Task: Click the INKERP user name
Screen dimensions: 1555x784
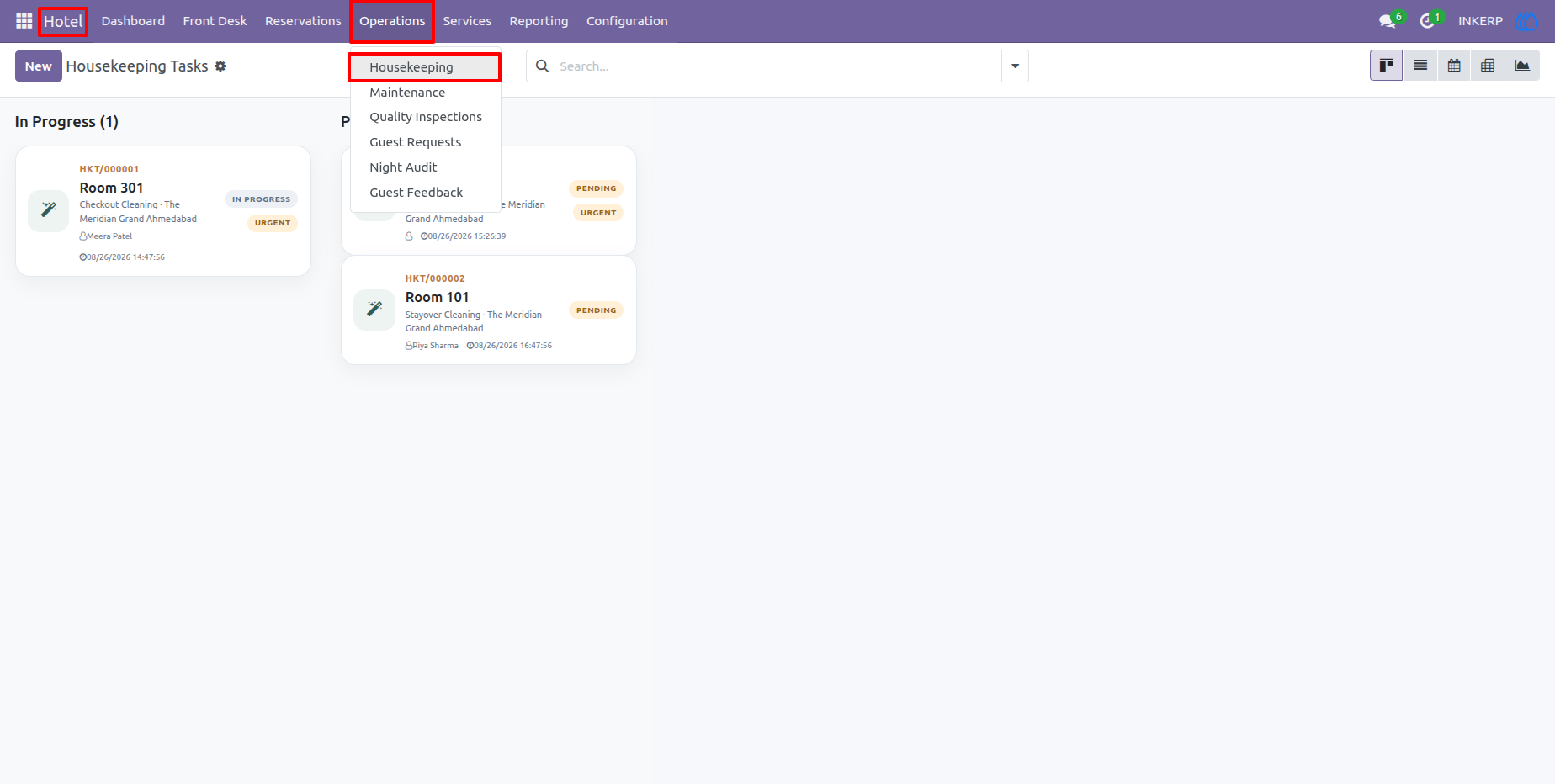Action: click(x=1480, y=21)
